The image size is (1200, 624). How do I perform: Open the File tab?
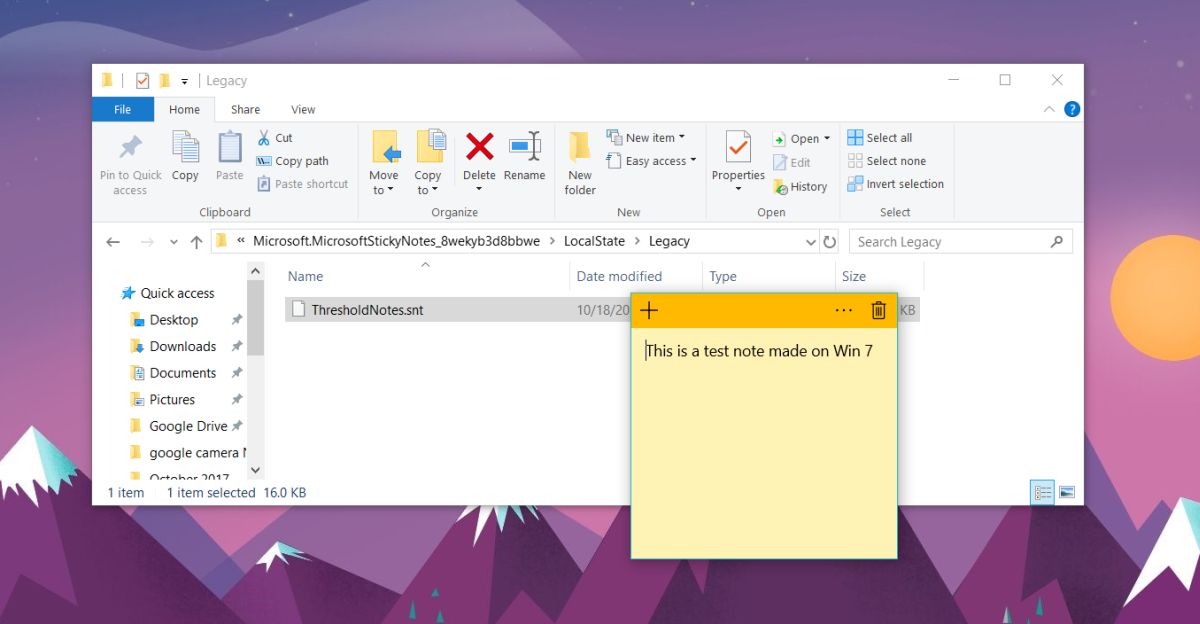(123, 109)
